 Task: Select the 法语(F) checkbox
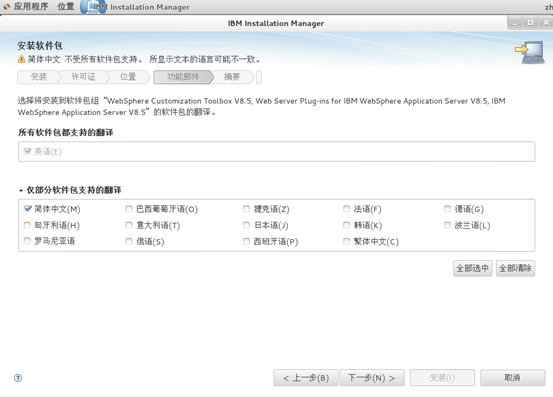click(x=346, y=209)
